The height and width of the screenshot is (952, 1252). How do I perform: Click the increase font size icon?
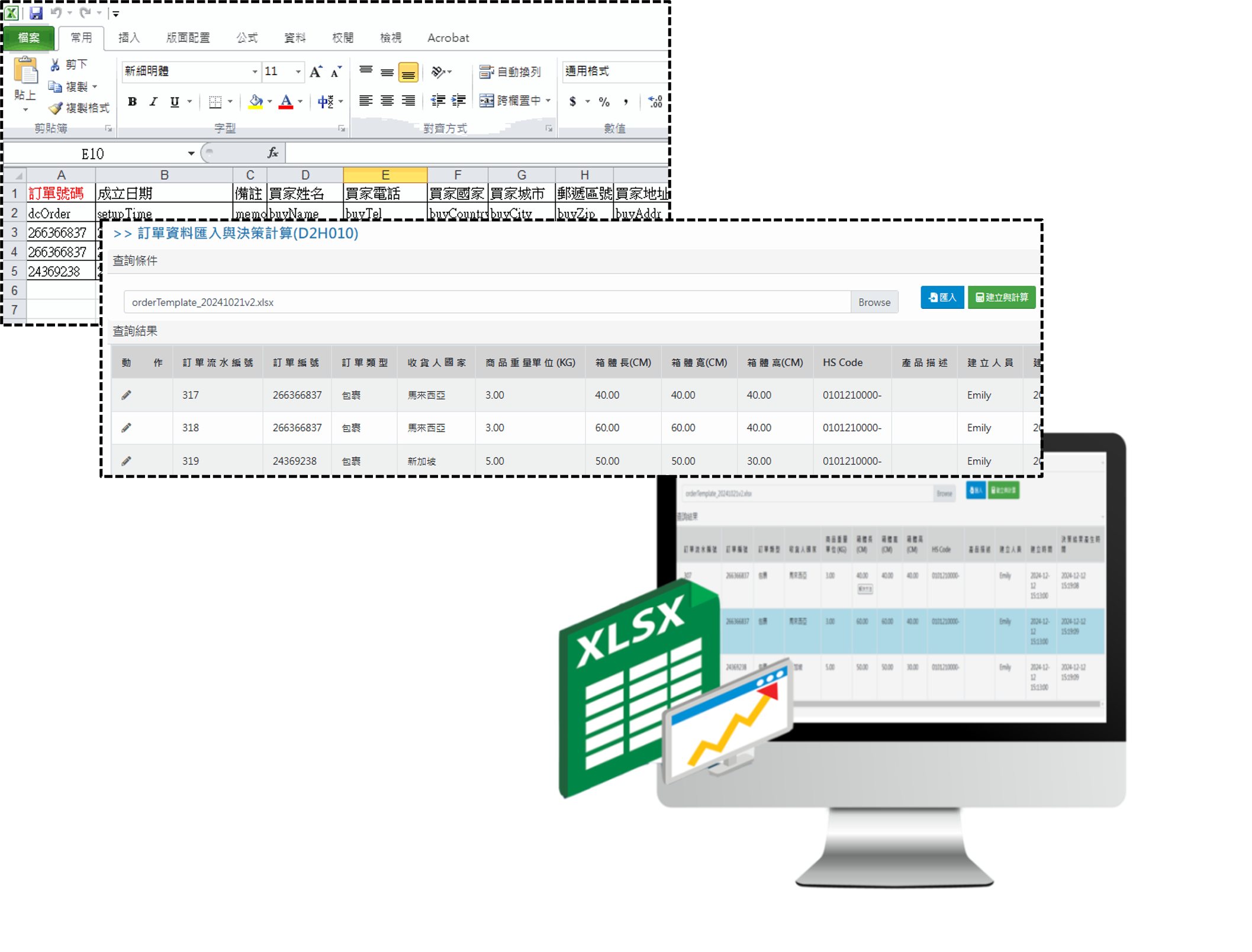(x=316, y=72)
